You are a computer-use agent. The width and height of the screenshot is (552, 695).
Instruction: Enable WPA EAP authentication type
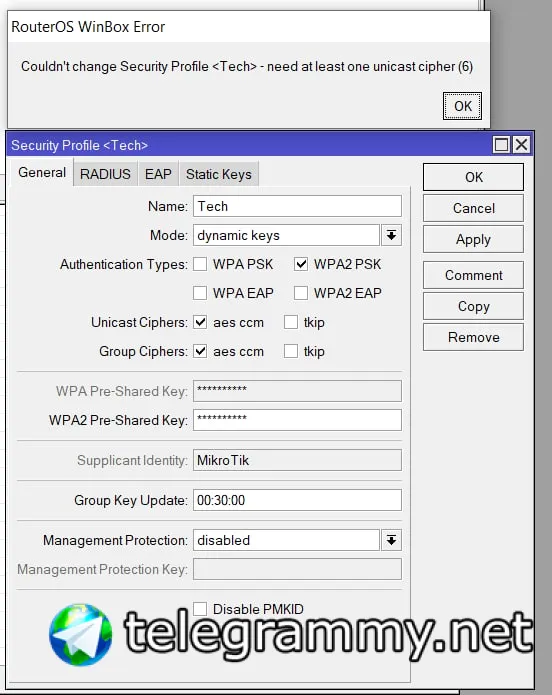(x=200, y=293)
